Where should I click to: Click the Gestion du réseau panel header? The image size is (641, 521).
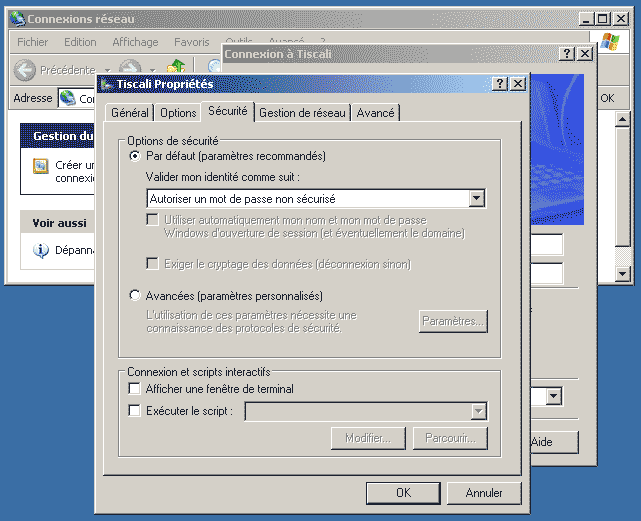coord(58,136)
